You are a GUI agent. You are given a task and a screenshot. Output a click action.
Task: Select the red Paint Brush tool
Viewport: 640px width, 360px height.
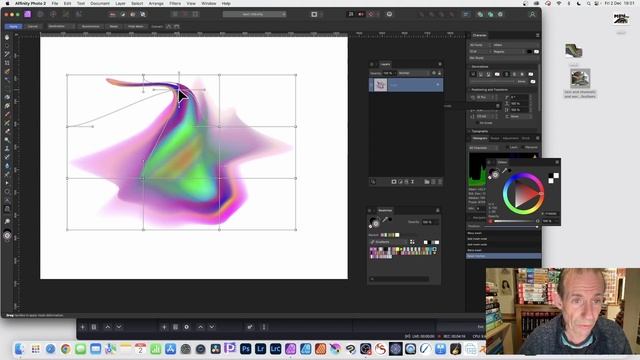click(x=7, y=114)
